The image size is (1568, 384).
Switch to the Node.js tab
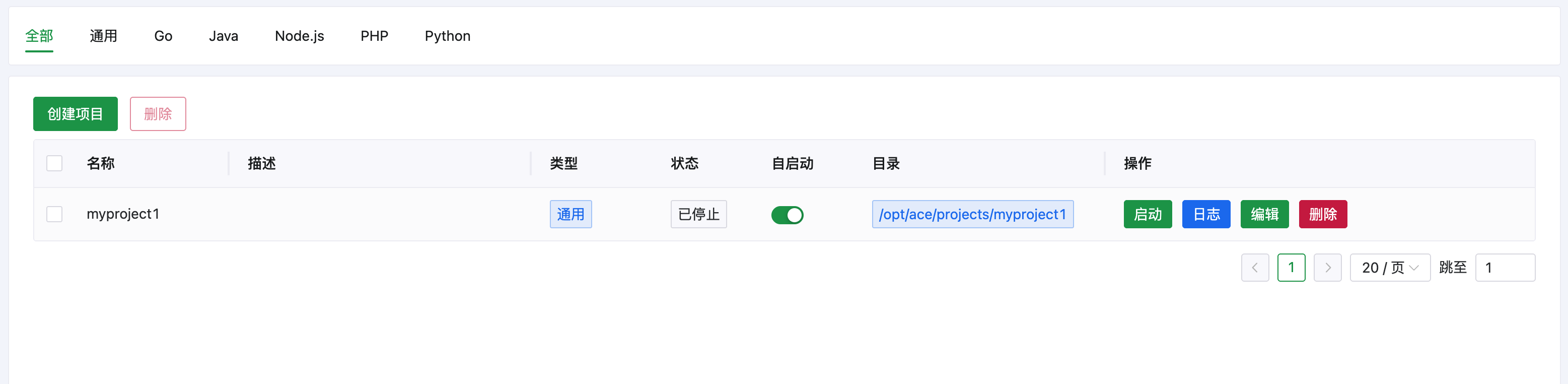click(x=299, y=36)
